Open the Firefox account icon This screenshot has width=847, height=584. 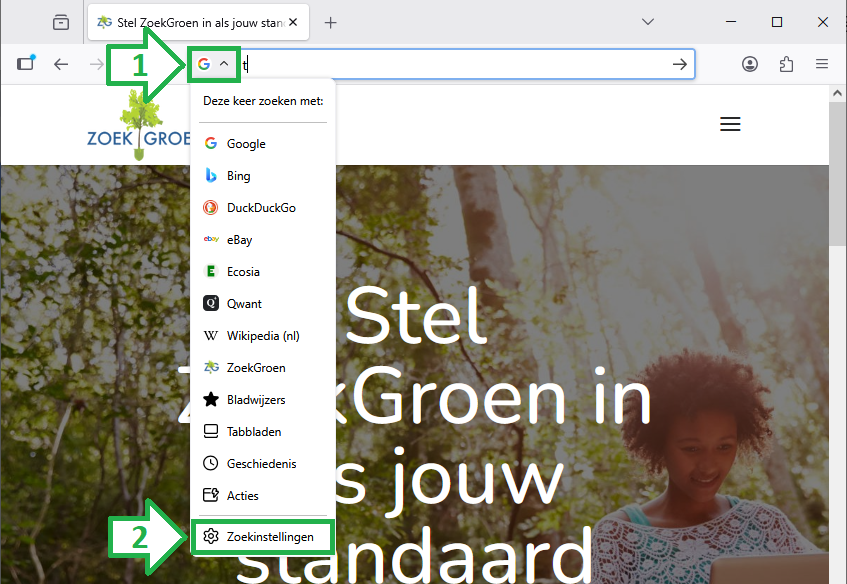[750, 64]
